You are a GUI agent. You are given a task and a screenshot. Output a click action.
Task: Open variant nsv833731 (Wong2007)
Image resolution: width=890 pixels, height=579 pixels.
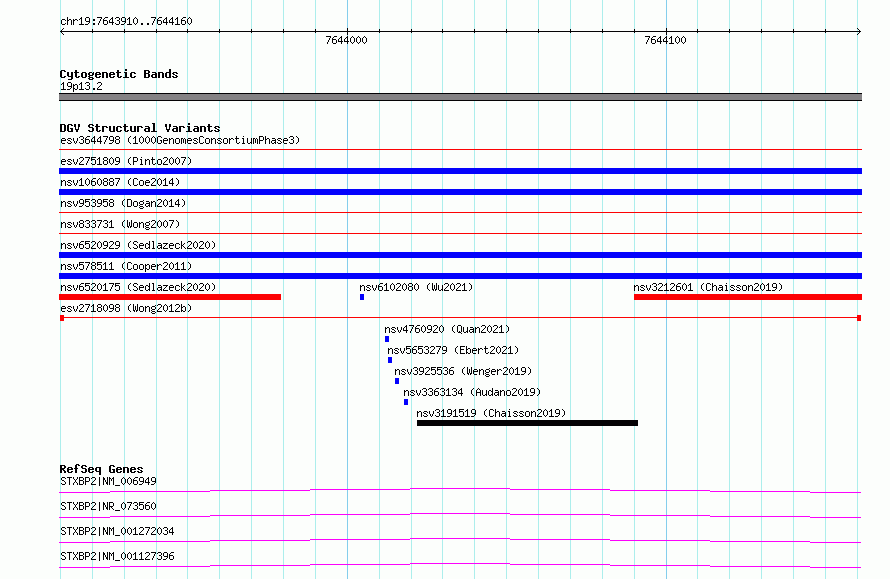[120, 224]
